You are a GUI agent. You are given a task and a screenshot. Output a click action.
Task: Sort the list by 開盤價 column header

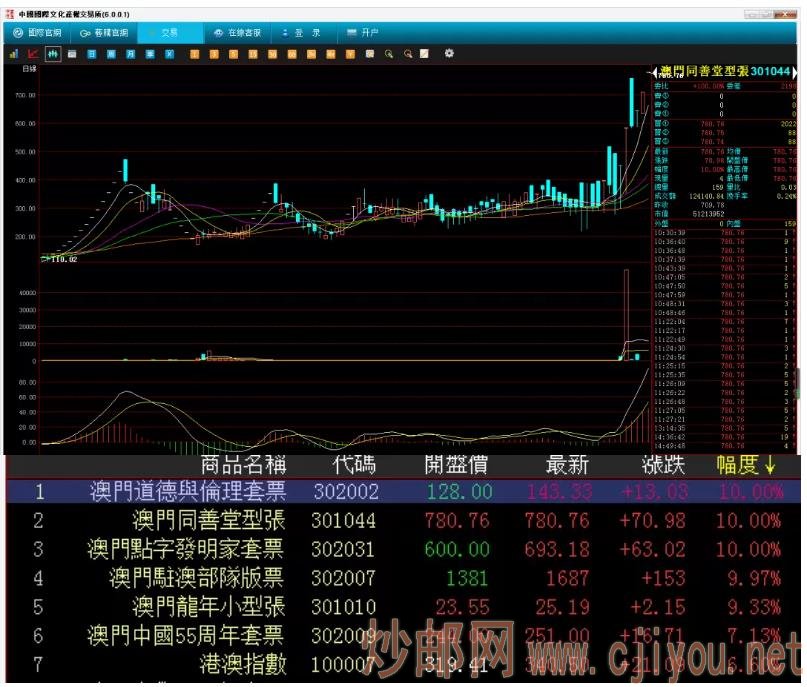(x=456, y=465)
